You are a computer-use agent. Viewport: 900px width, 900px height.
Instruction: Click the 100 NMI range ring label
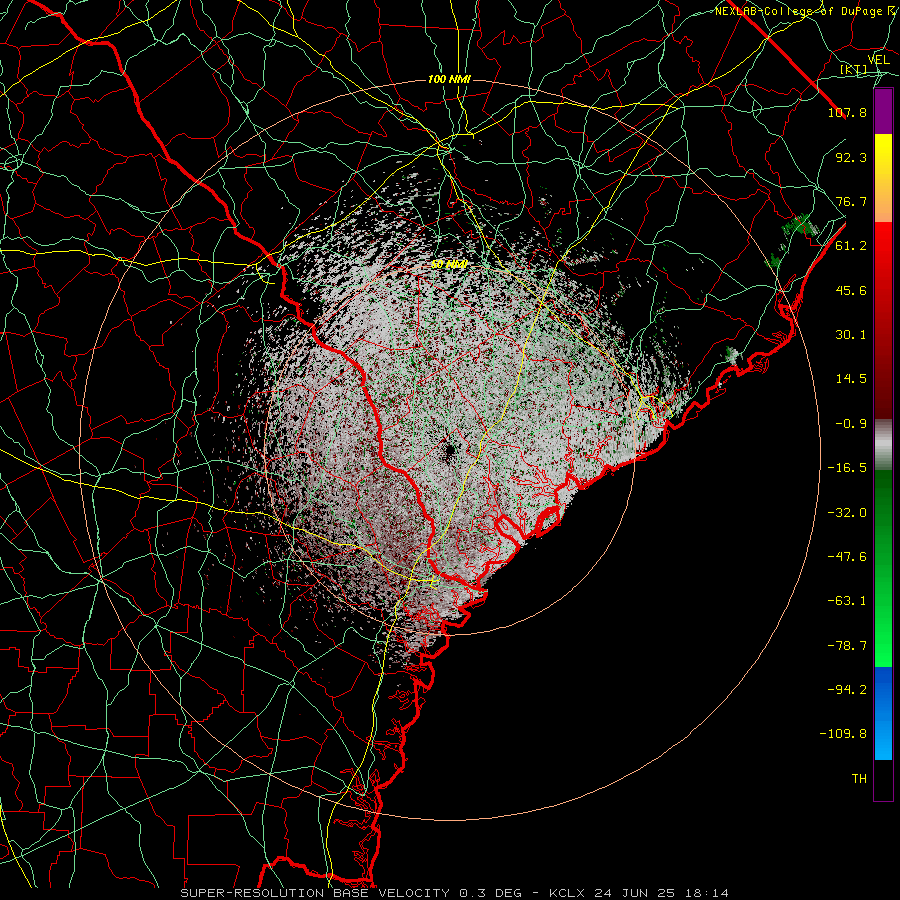[449, 79]
